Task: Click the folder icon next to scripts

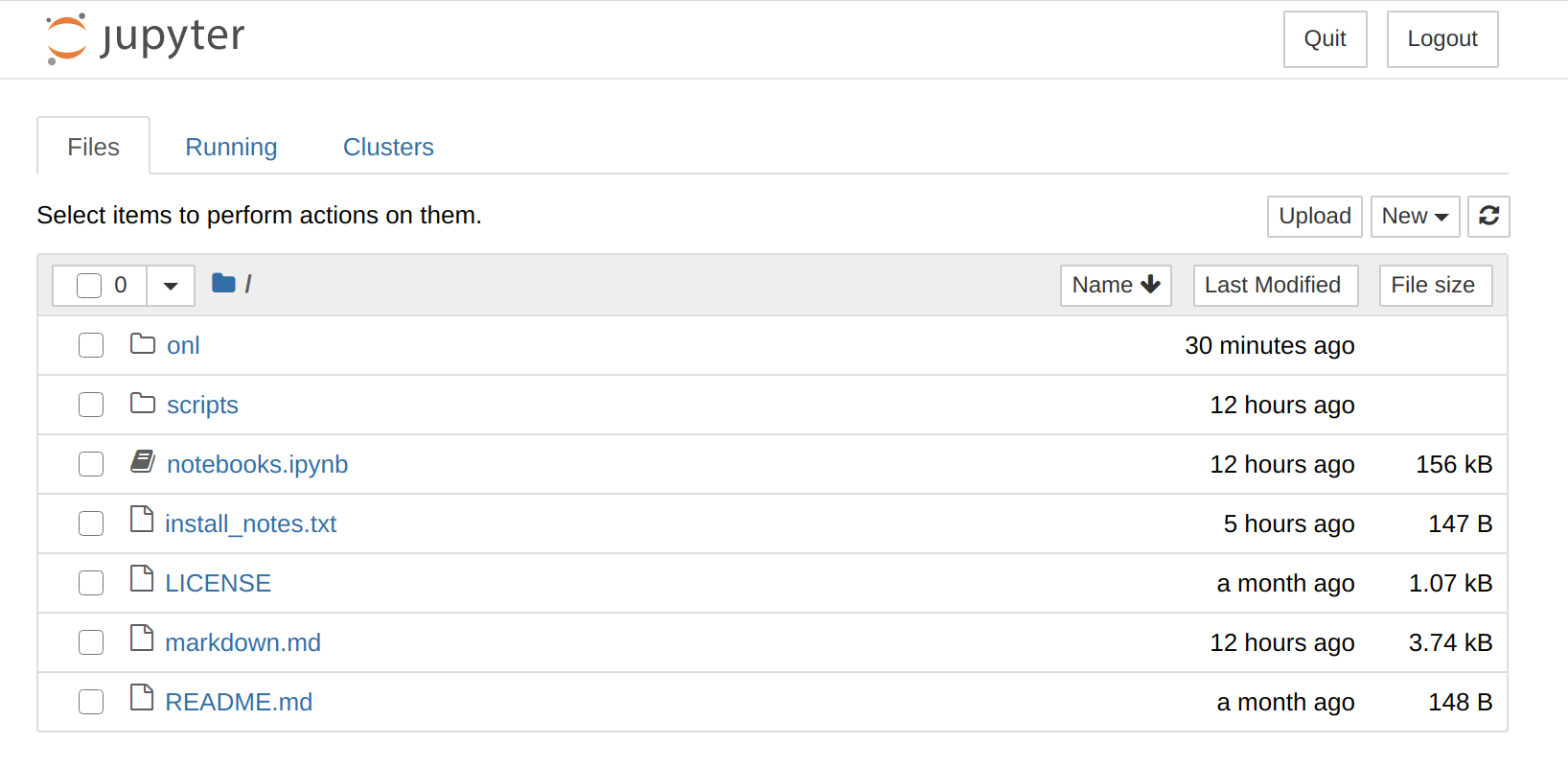Action: point(143,403)
